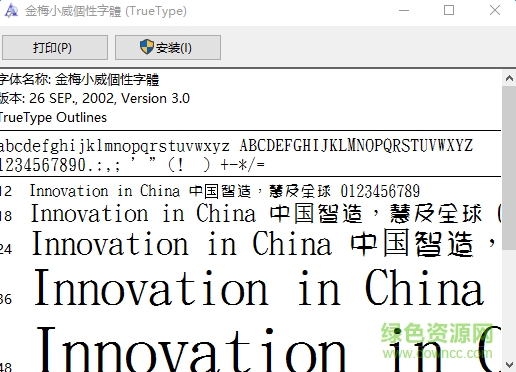Click the scrollbar up arrow

pyautogui.click(x=509, y=78)
